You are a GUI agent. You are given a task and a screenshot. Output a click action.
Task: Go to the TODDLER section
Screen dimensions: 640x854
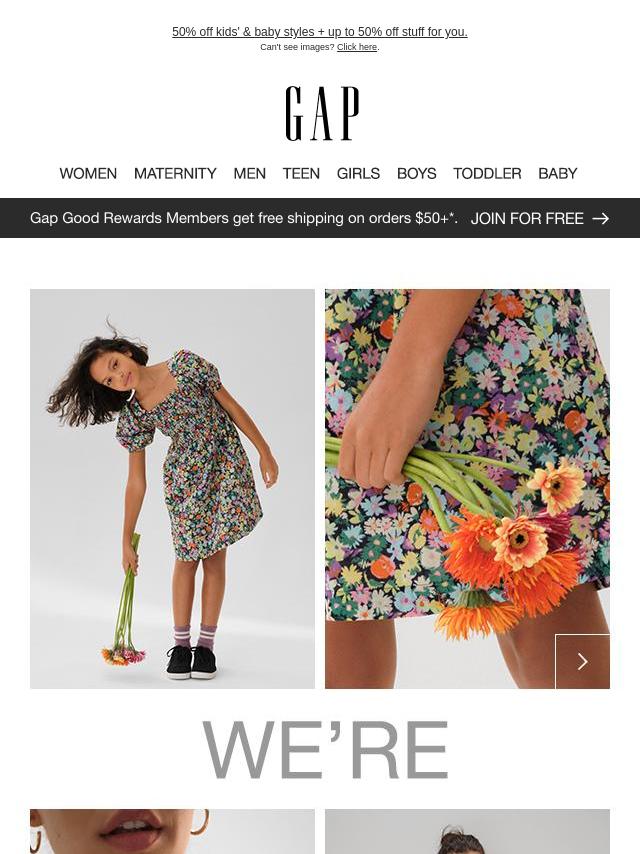tap(487, 173)
